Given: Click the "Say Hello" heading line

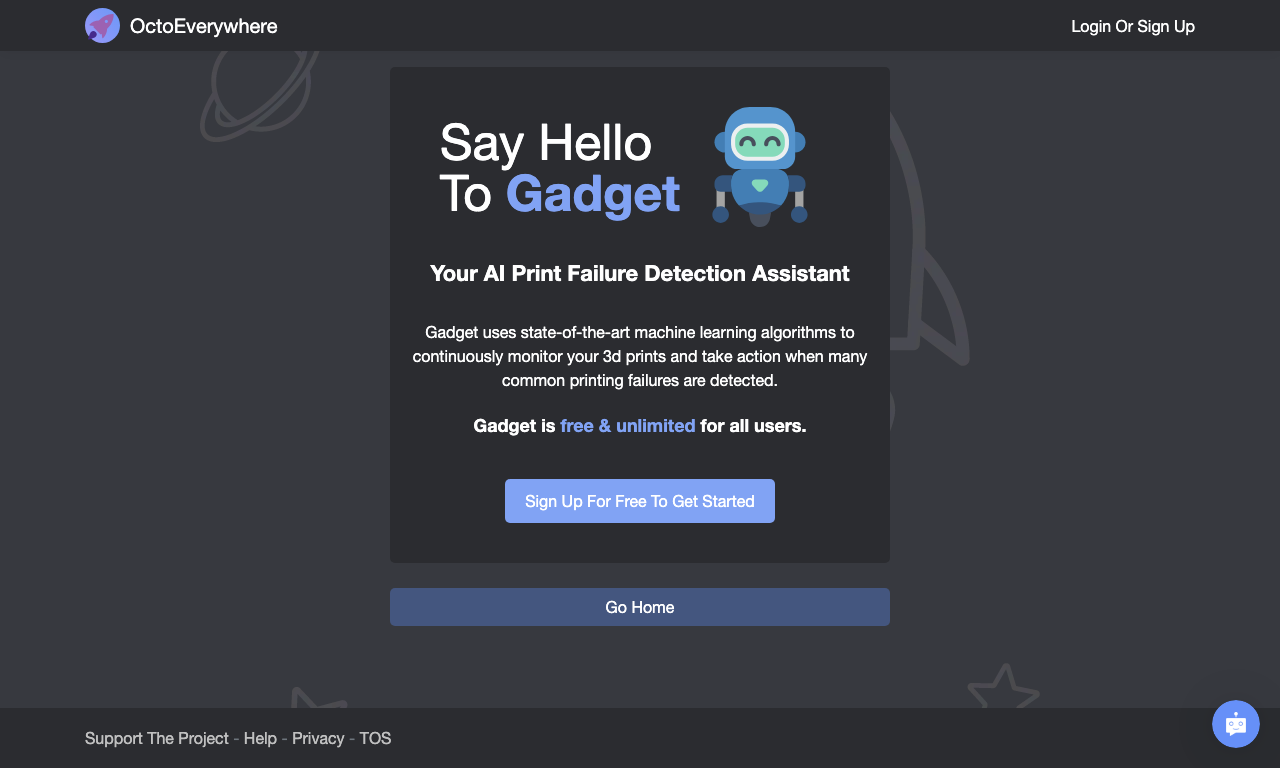Looking at the screenshot, I should [546, 142].
